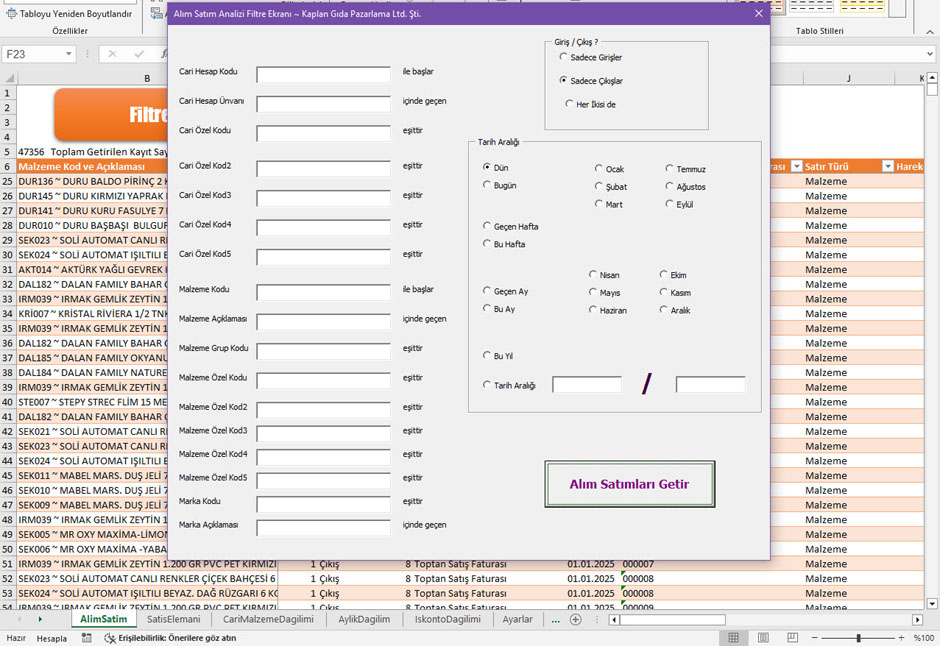Image resolution: width=940 pixels, height=646 pixels.
Task: Select the month Ocak
Action: coord(610,169)
